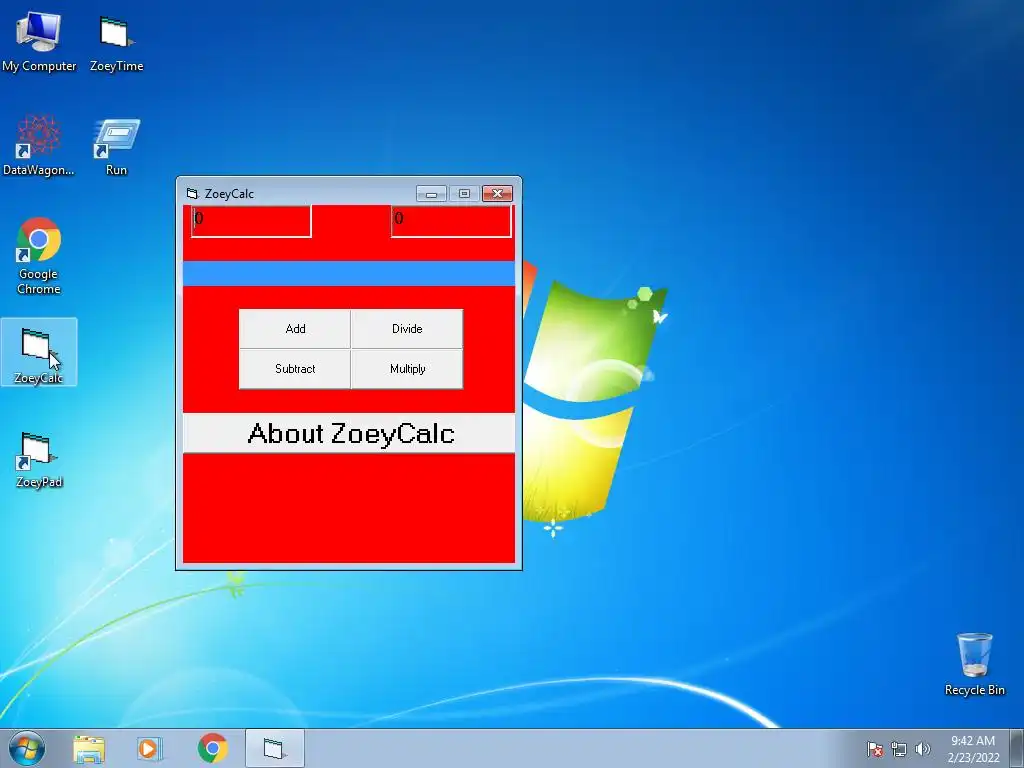Minimize the ZoeyCalc window
Viewport: 1024px width, 768px height.
[x=431, y=193]
